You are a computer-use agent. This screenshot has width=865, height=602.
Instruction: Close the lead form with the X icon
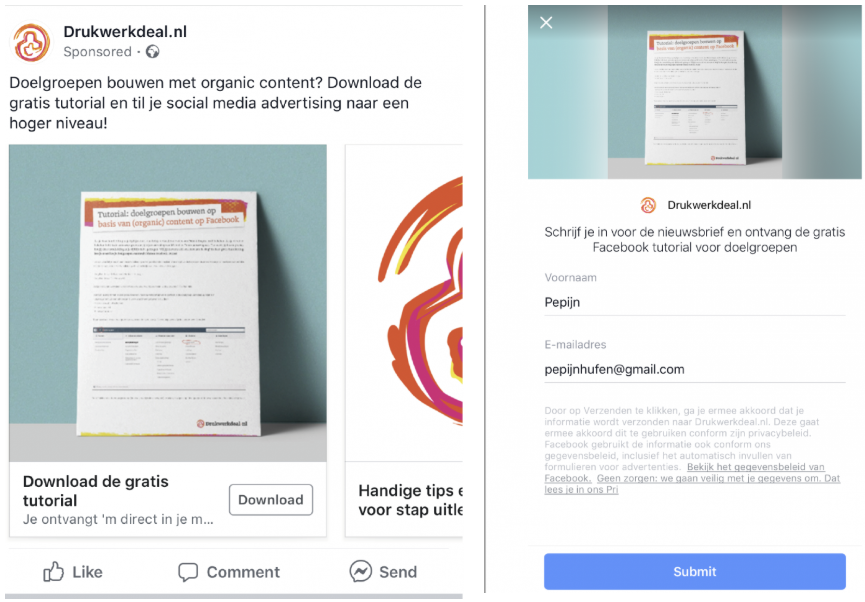pyautogui.click(x=546, y=23)
